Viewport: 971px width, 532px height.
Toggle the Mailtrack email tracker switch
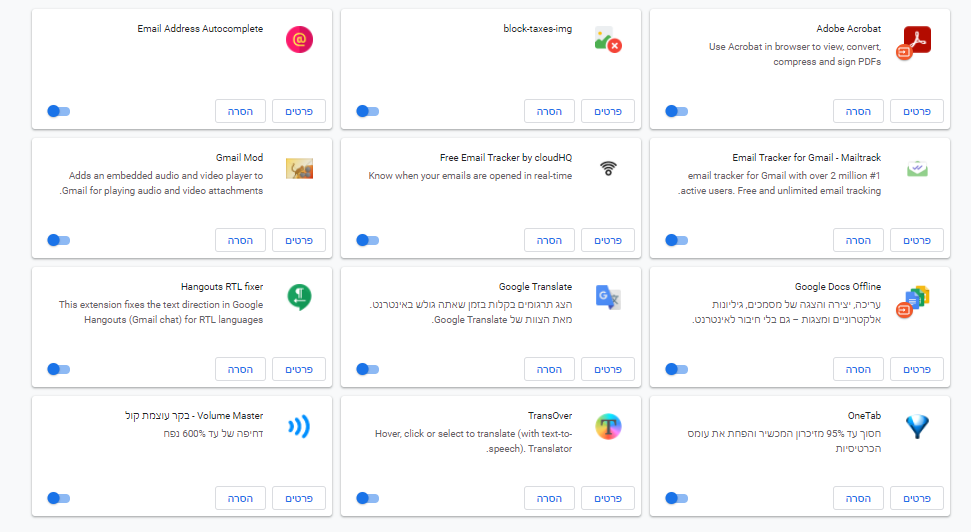click(677, 240)
